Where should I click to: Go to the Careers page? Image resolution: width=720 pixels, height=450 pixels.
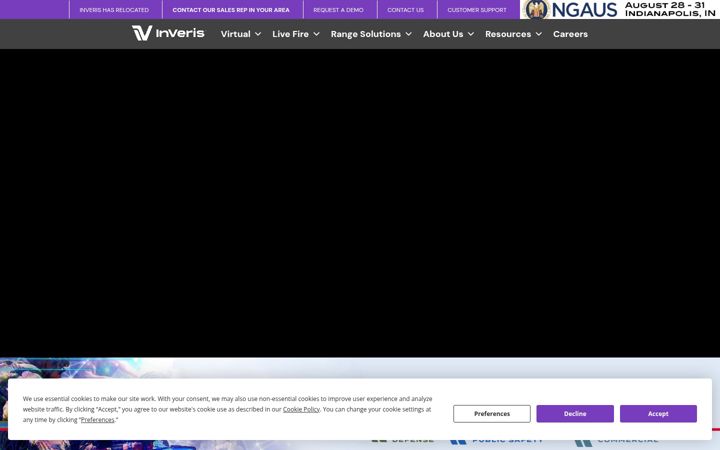coord(570,34)
